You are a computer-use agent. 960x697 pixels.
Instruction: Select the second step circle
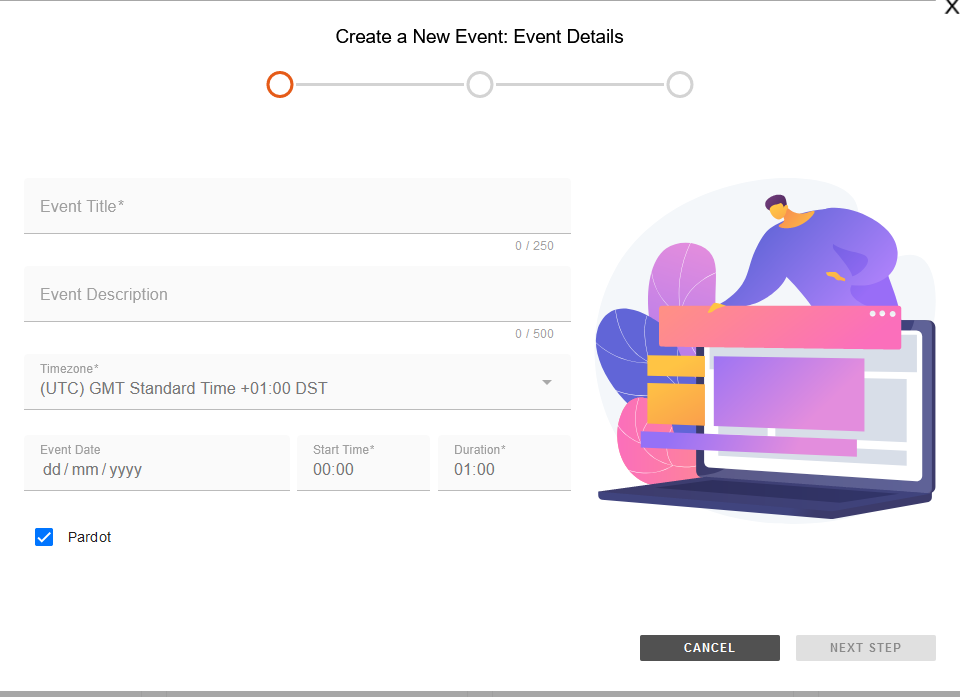point(480,85)
